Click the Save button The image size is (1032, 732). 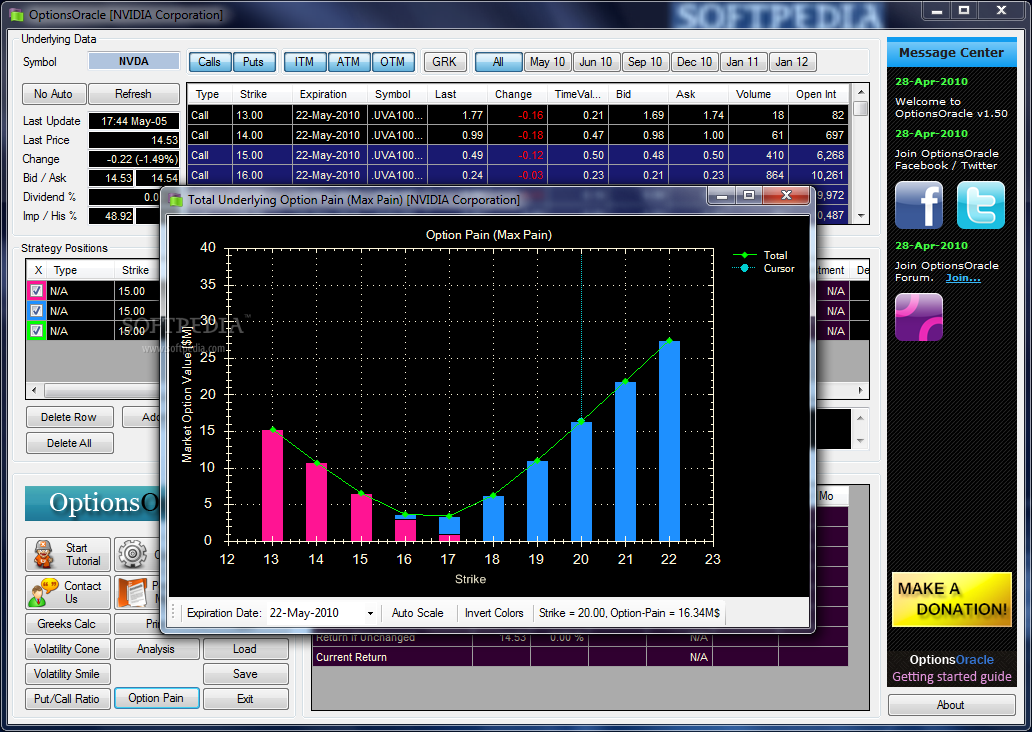(x=245, y=674)
